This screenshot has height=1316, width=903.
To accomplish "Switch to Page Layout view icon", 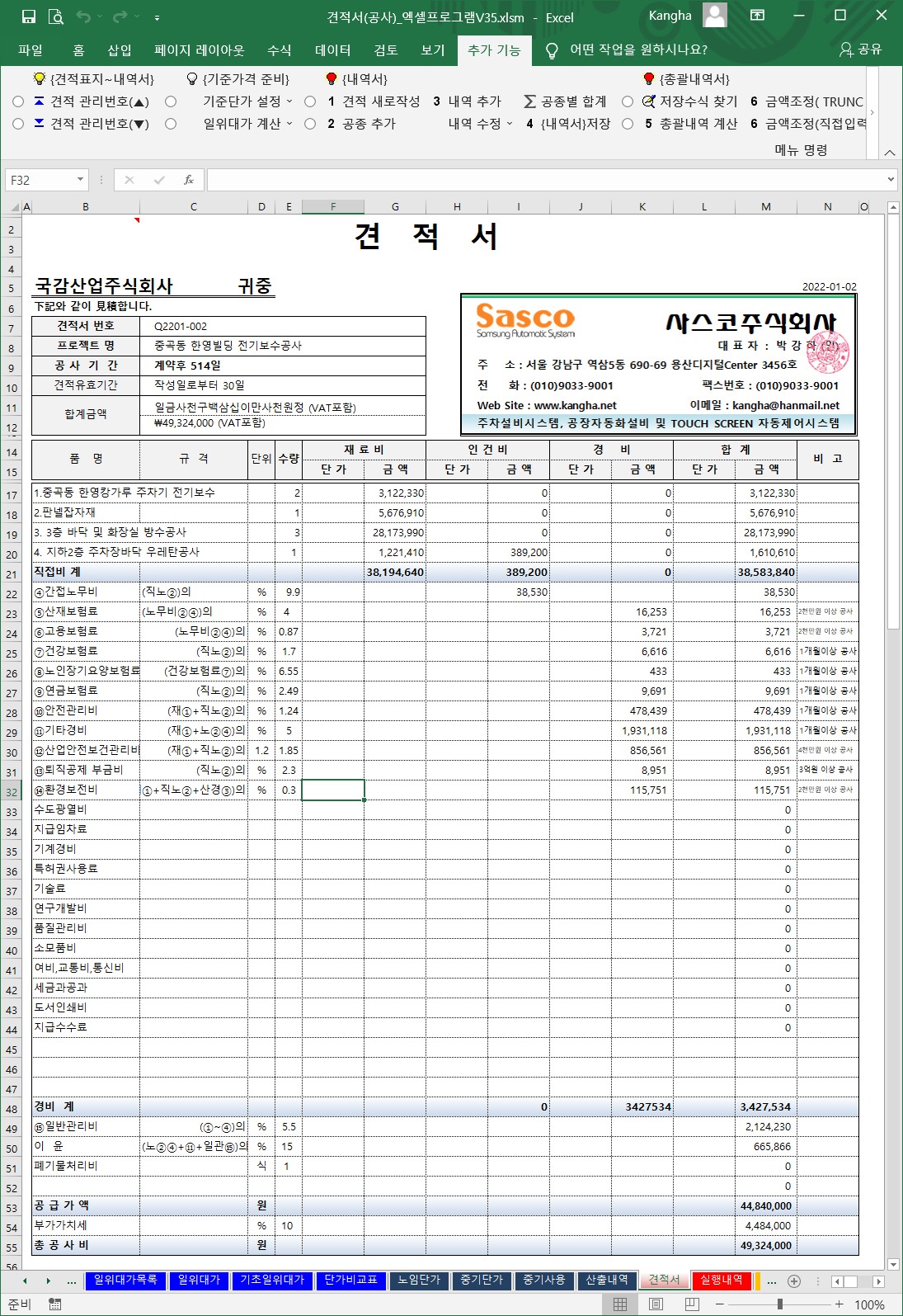I will pos(656,1304).
